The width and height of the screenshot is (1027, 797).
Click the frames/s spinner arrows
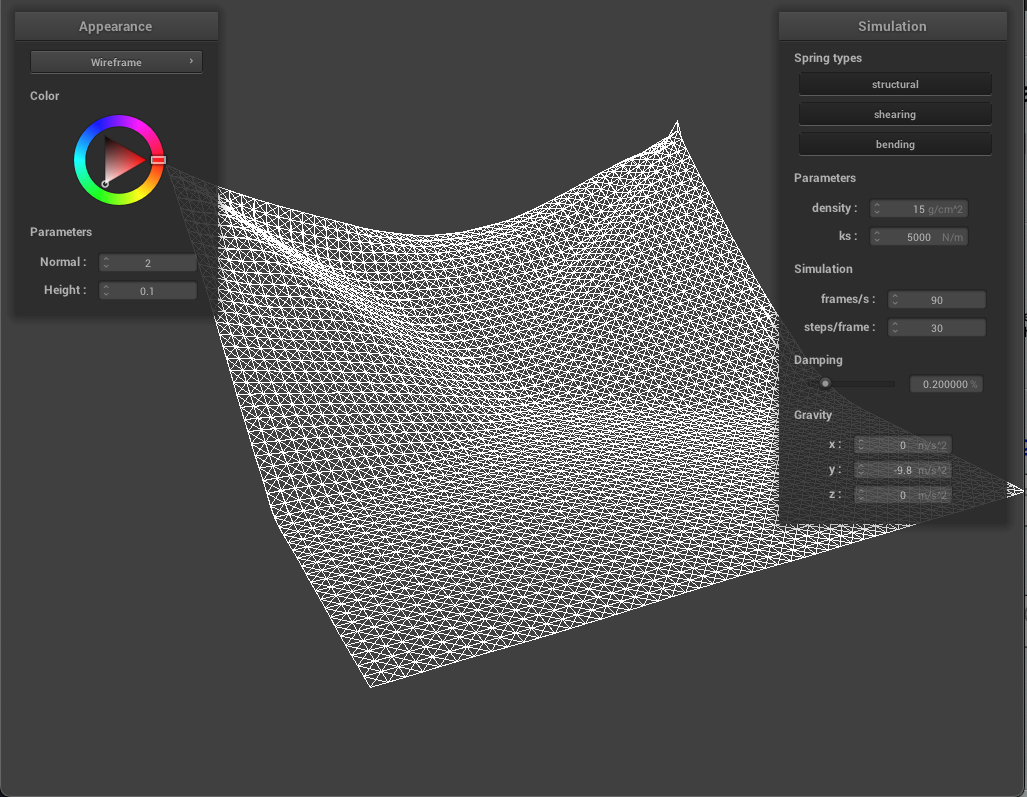point(895,300)
